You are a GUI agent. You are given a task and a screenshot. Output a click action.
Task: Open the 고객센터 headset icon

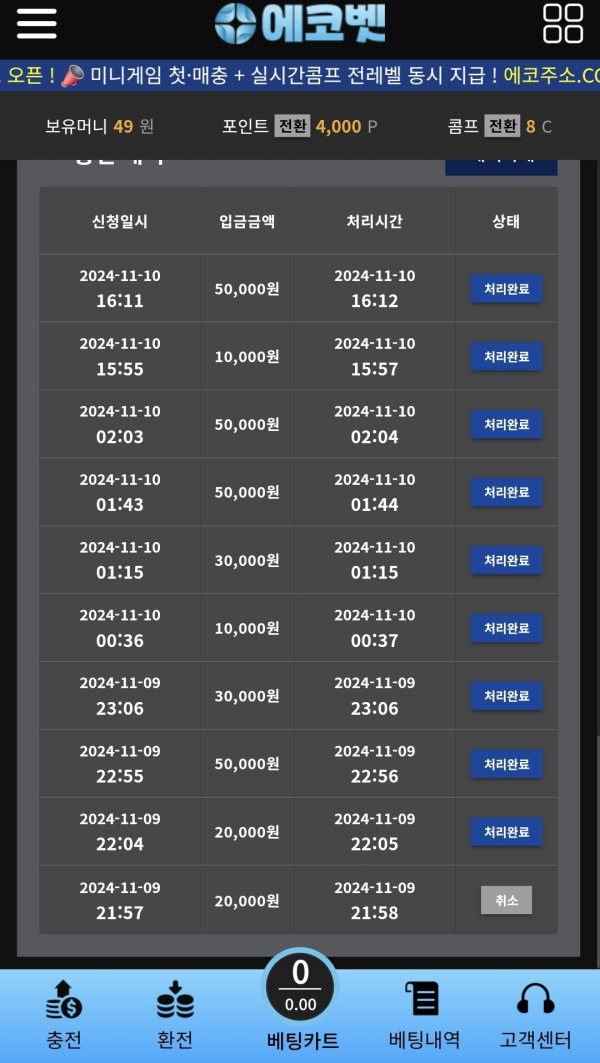[x=535, y=1002]
